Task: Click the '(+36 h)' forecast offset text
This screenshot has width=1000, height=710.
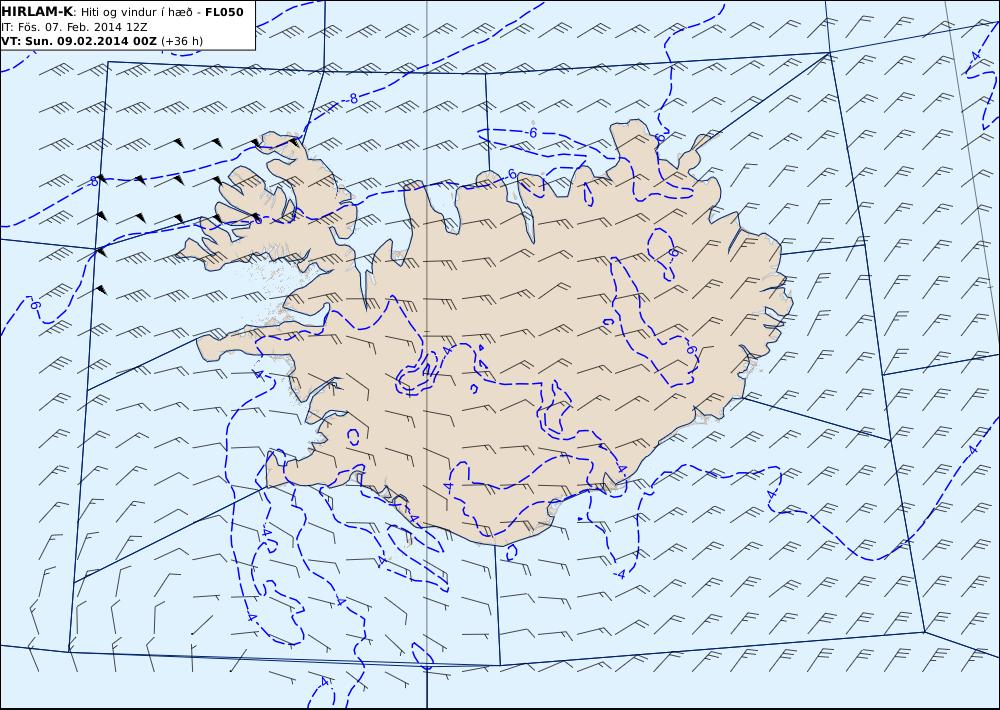Action: (182, 41)
